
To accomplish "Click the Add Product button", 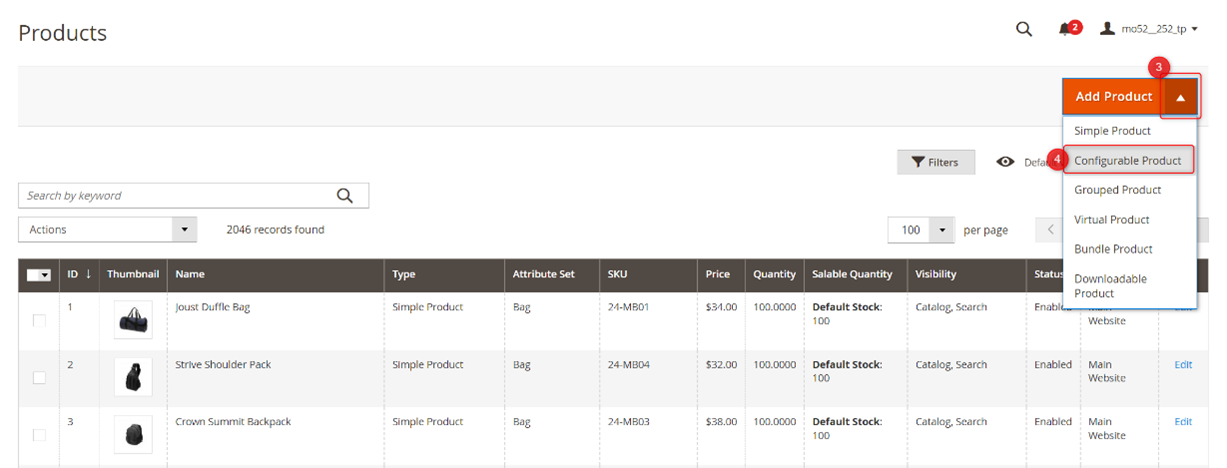I will click(1113, 97).
